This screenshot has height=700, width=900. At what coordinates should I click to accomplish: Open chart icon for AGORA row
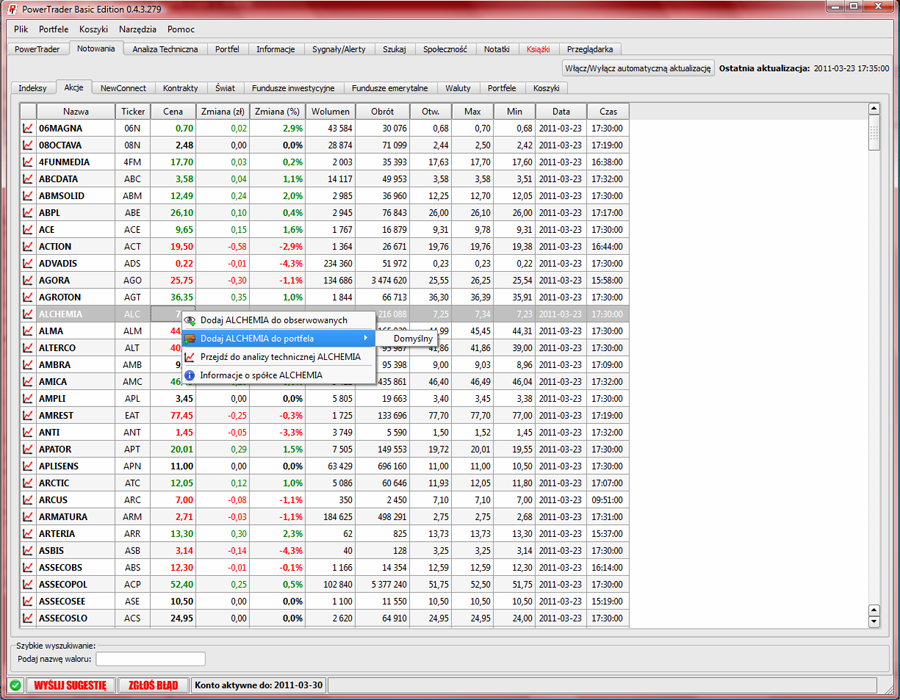28,281
